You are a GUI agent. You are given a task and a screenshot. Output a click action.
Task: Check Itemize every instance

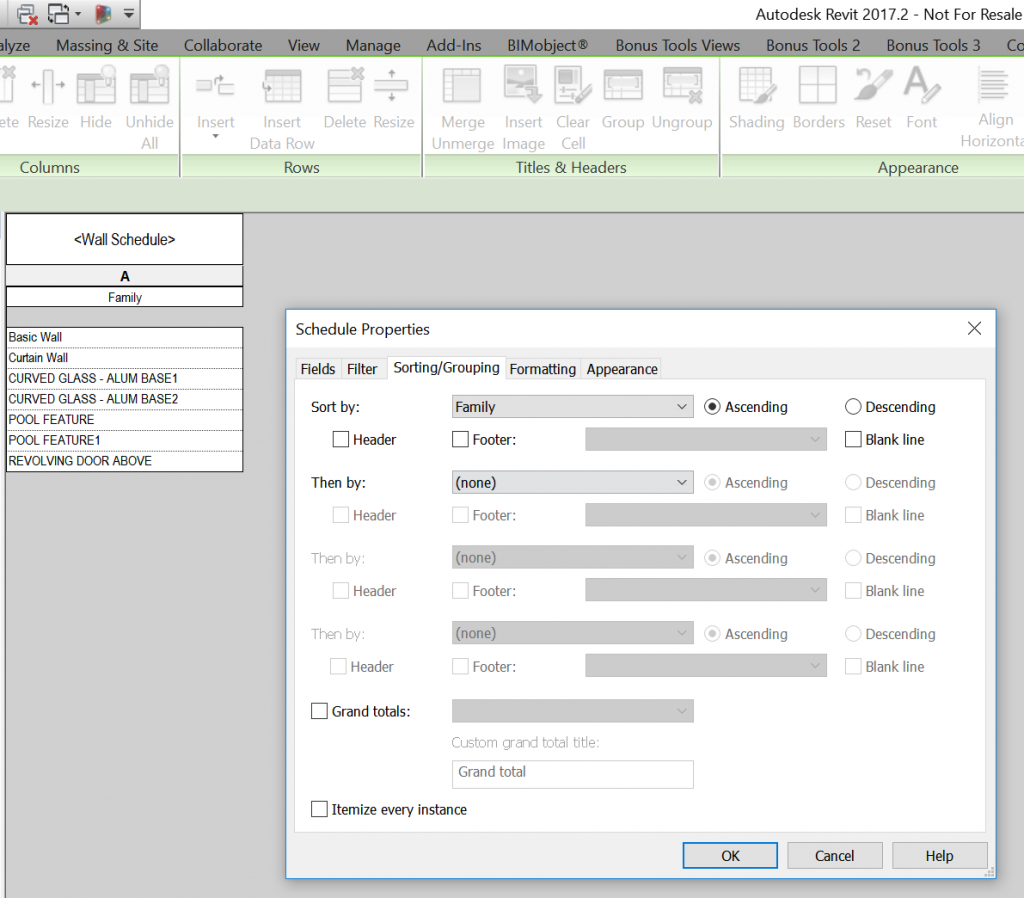click(320, 810)
